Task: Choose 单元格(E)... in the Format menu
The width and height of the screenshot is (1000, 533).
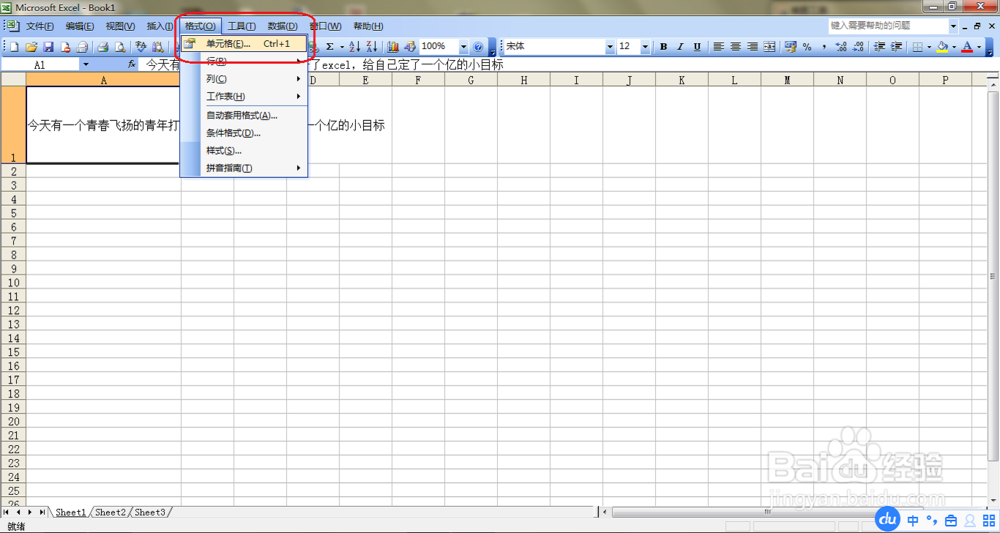Action: [x=244, y=44]
